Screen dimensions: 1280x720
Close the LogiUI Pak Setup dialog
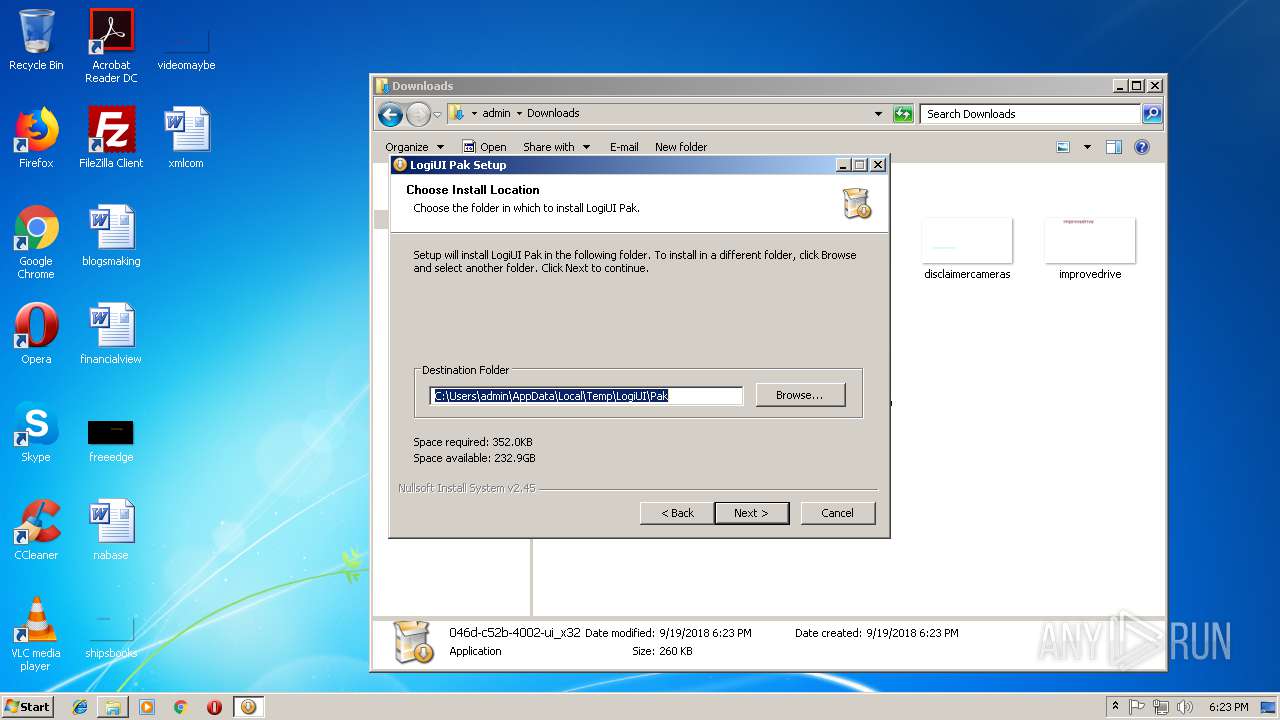877,165
